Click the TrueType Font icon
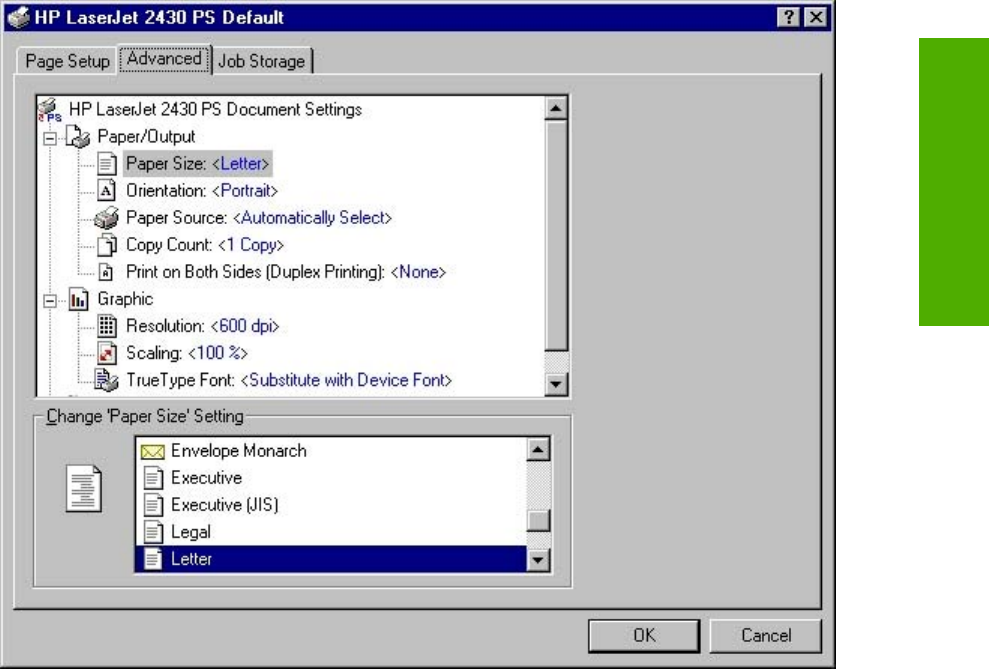This screenshot has width=989, height=669. 106,380
